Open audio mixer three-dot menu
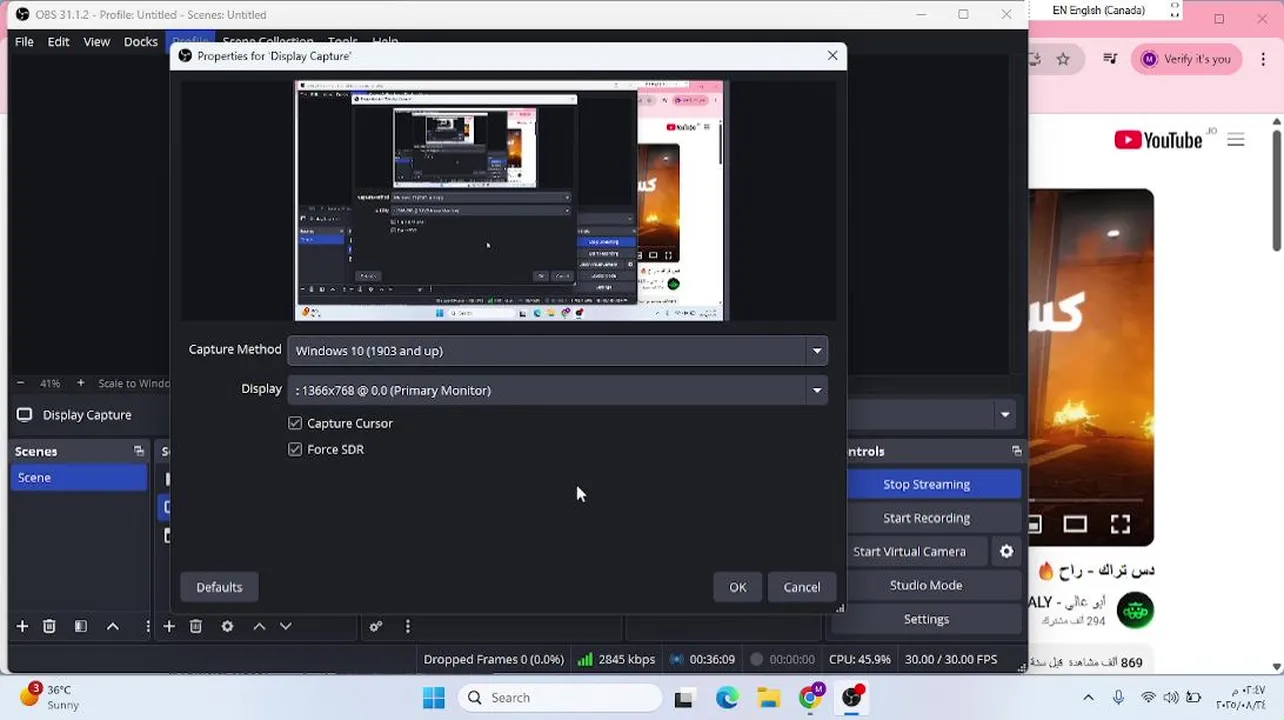The image size is (1284, 720). coord(407,626)
